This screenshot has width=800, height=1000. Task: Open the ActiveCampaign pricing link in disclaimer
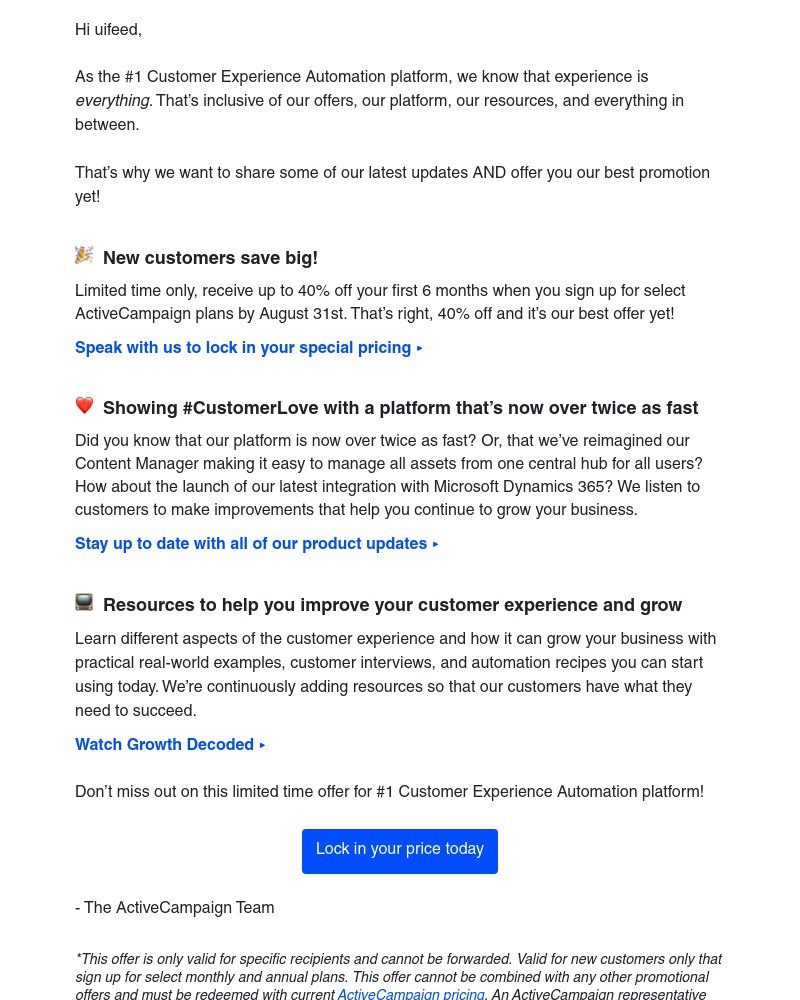[x=411, y=995]
